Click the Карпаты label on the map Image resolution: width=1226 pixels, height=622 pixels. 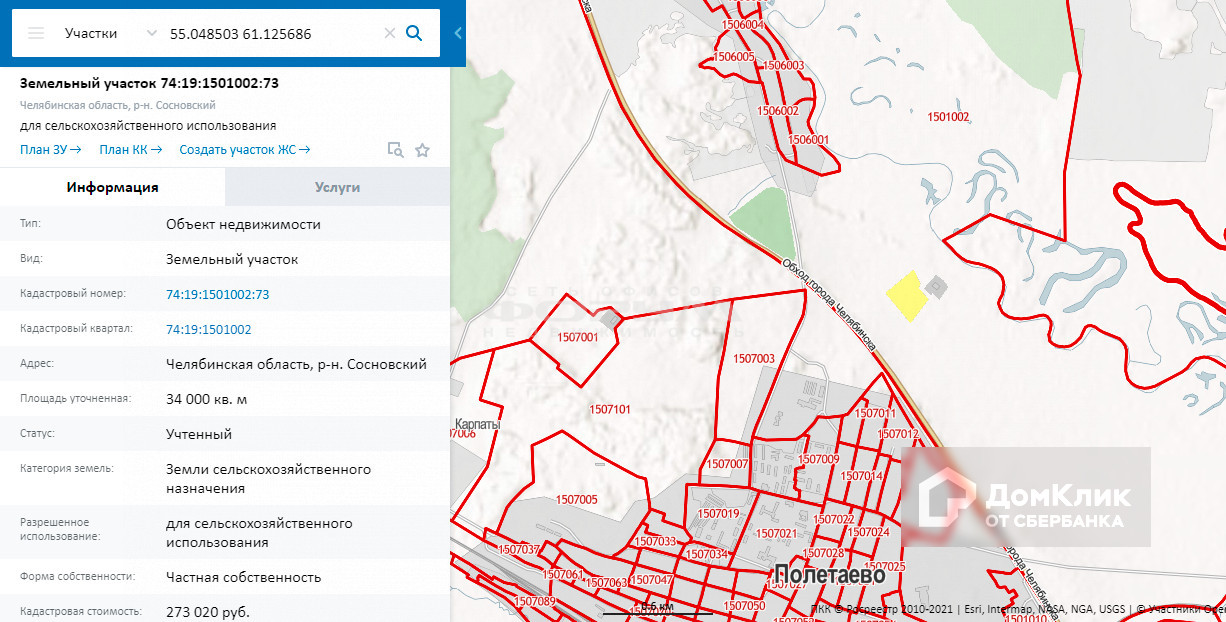click(x=477, y=424)
